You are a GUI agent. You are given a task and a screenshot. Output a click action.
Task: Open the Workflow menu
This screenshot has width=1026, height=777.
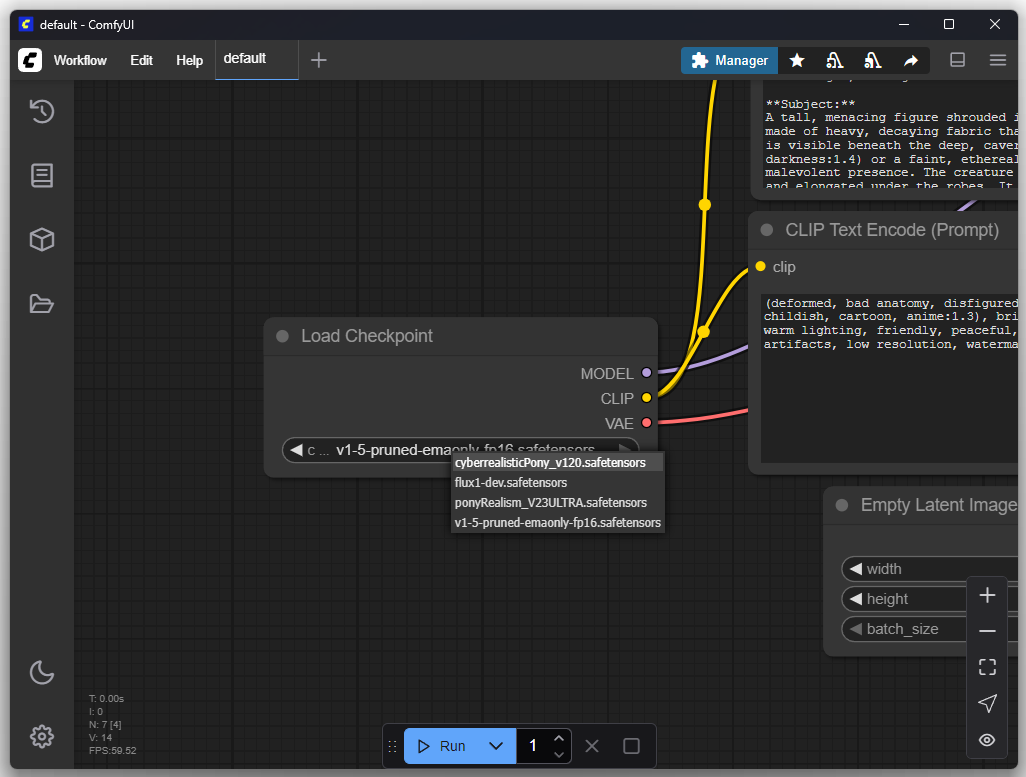(80, 60)
